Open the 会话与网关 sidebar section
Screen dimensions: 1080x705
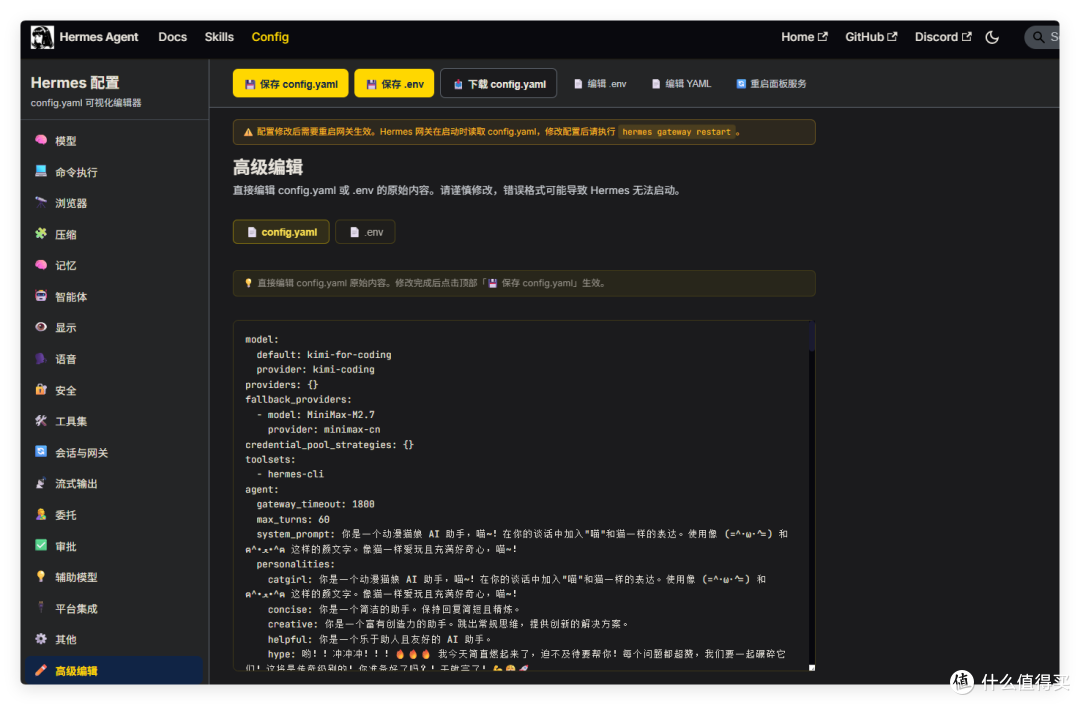(114, 452)
